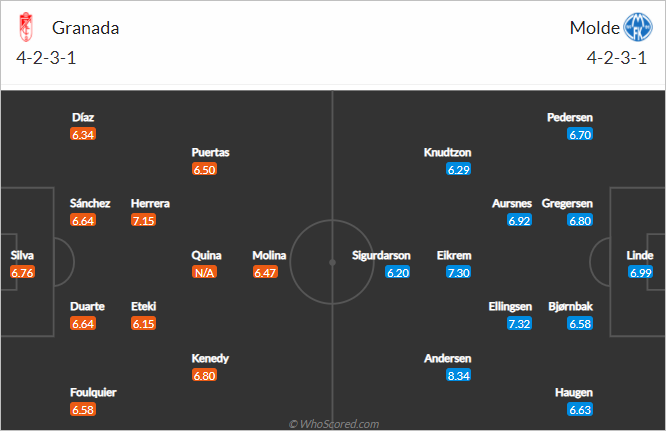Click the Granada club crest icon
This screenshot has width=666, height=431.
(x=26, y=27)
